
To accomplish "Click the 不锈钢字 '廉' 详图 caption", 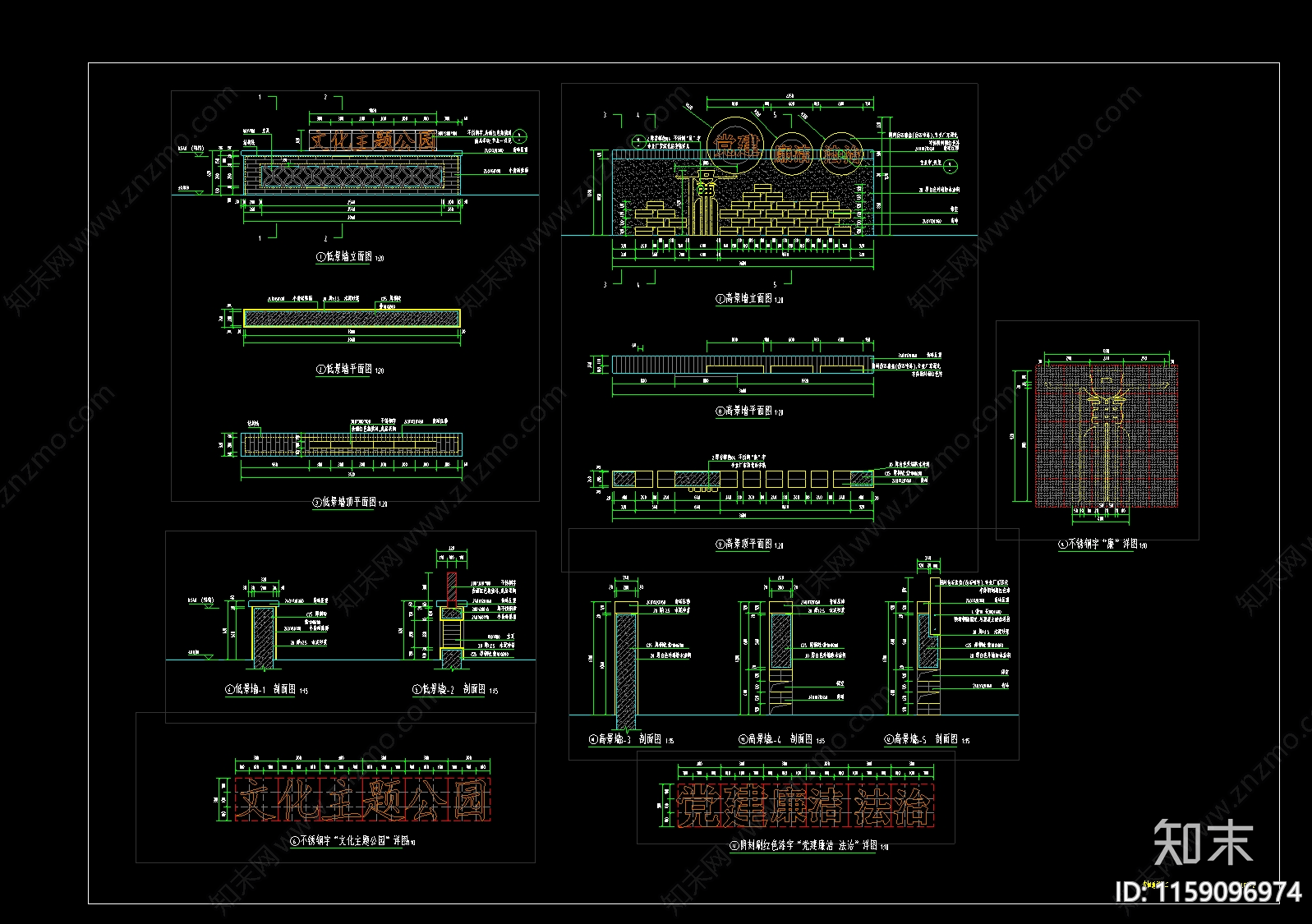I will [1103, 545].
